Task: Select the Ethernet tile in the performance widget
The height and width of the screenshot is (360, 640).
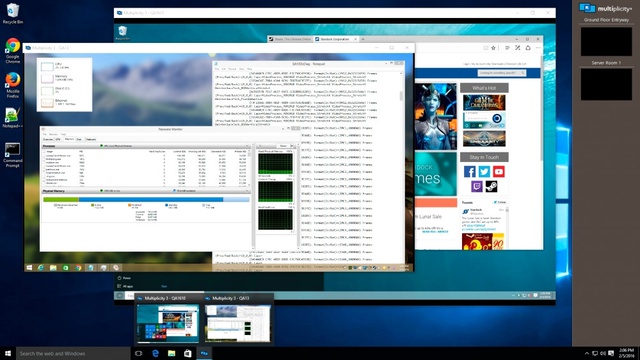Action: point(64,102)
